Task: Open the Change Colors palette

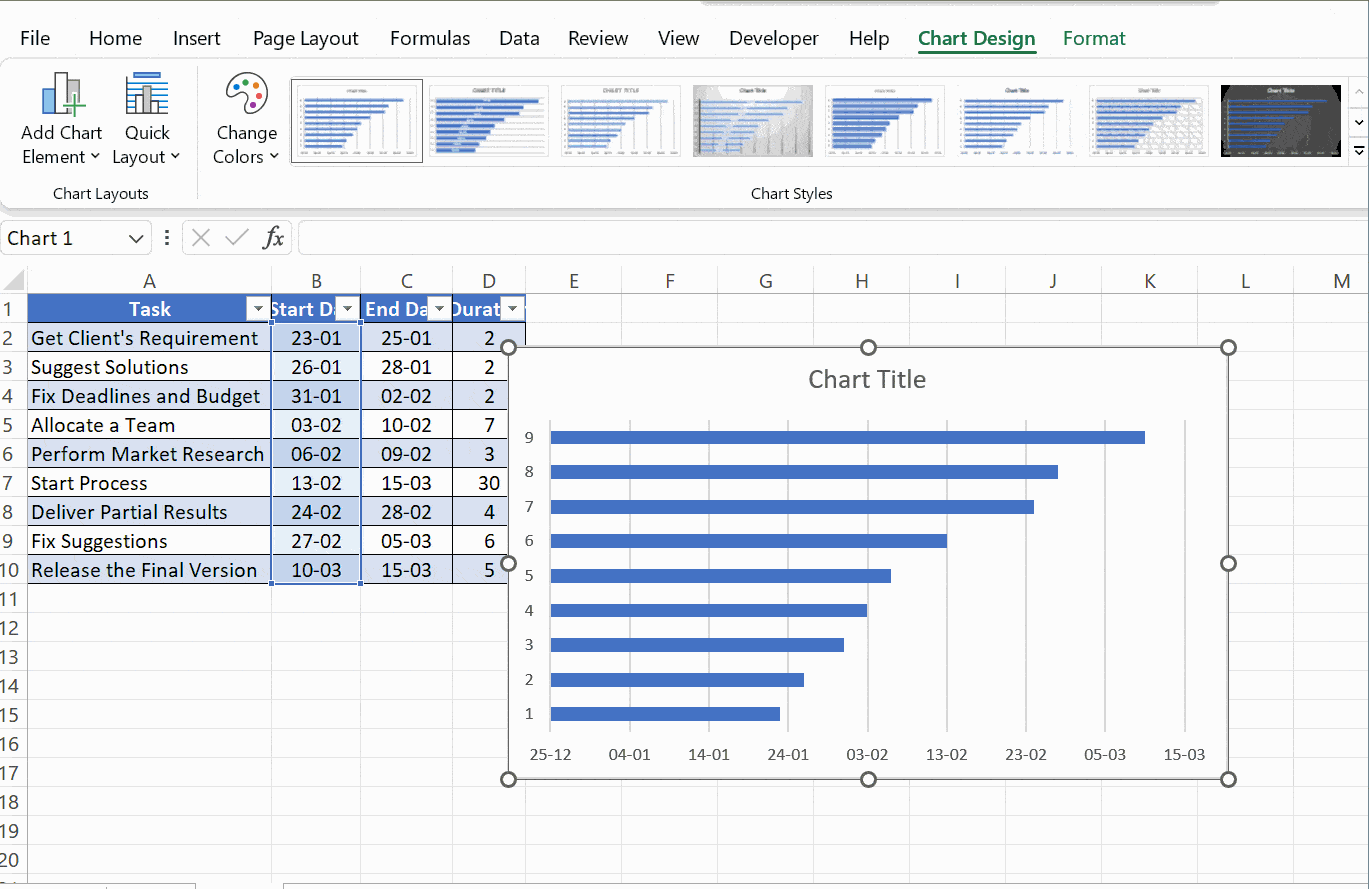Action: (246, 120)
